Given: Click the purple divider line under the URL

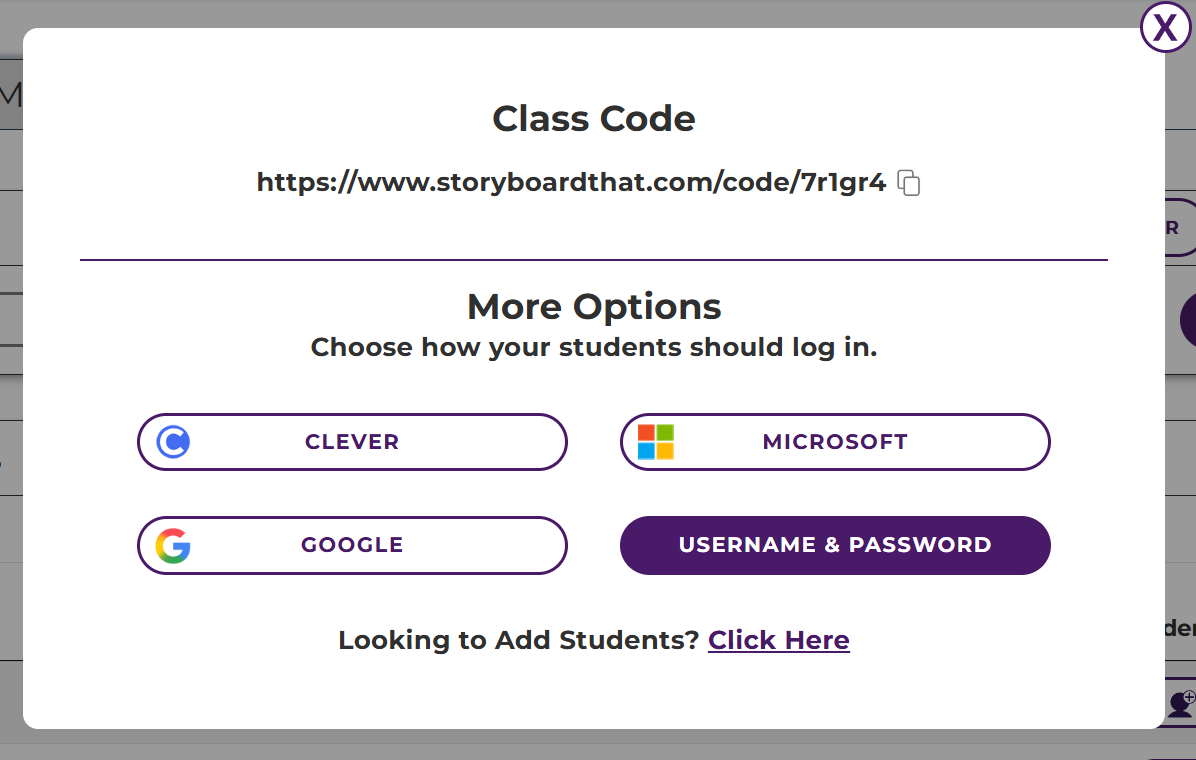Looking at the screenshot, I should [x=594, y=260].
